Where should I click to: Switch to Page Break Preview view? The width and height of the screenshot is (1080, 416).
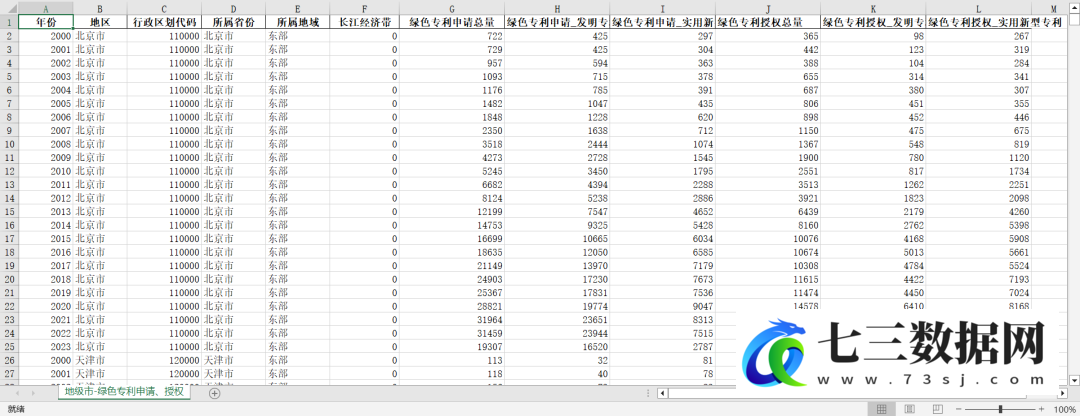point(937,410)
